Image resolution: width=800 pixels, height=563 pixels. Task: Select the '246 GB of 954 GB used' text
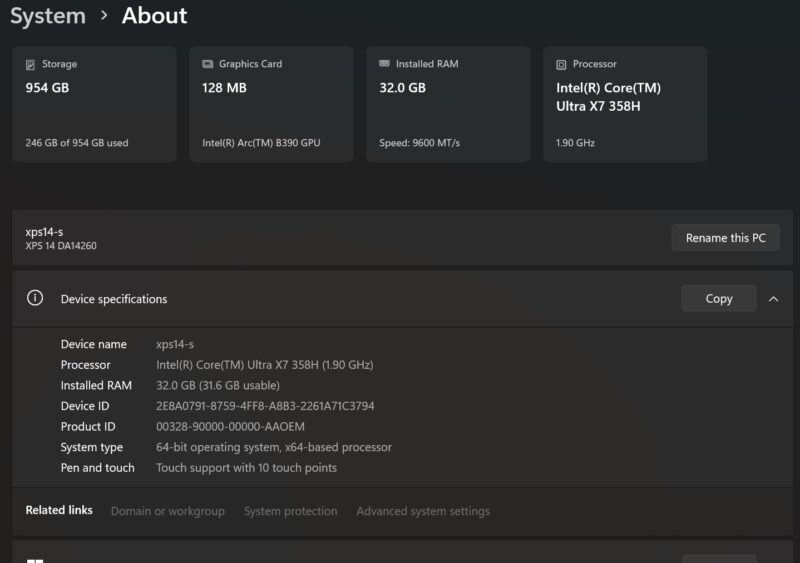point(77,143)
